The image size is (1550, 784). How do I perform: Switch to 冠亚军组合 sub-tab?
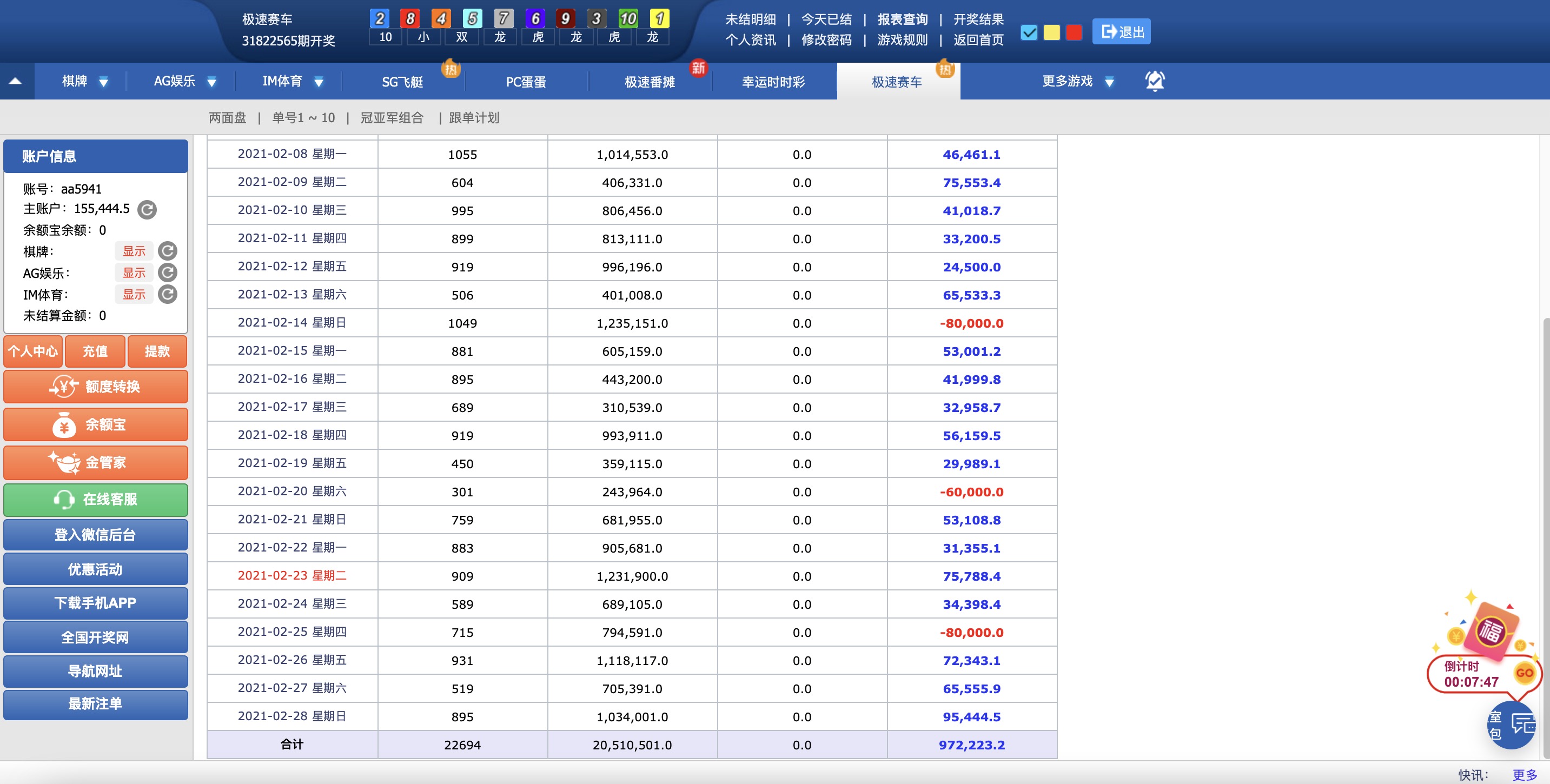coord(392,118)
